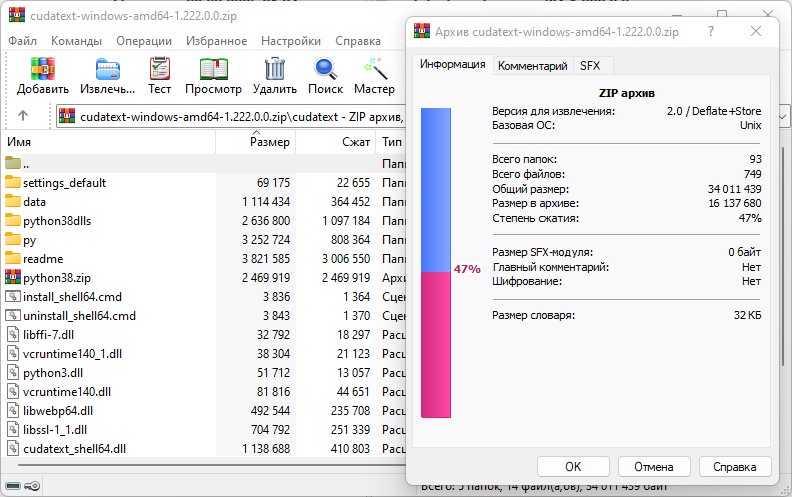Click the help '?' button in dialog title bar
The height and width of the screenshot is (497, 792).
click(x=711, y=31)
